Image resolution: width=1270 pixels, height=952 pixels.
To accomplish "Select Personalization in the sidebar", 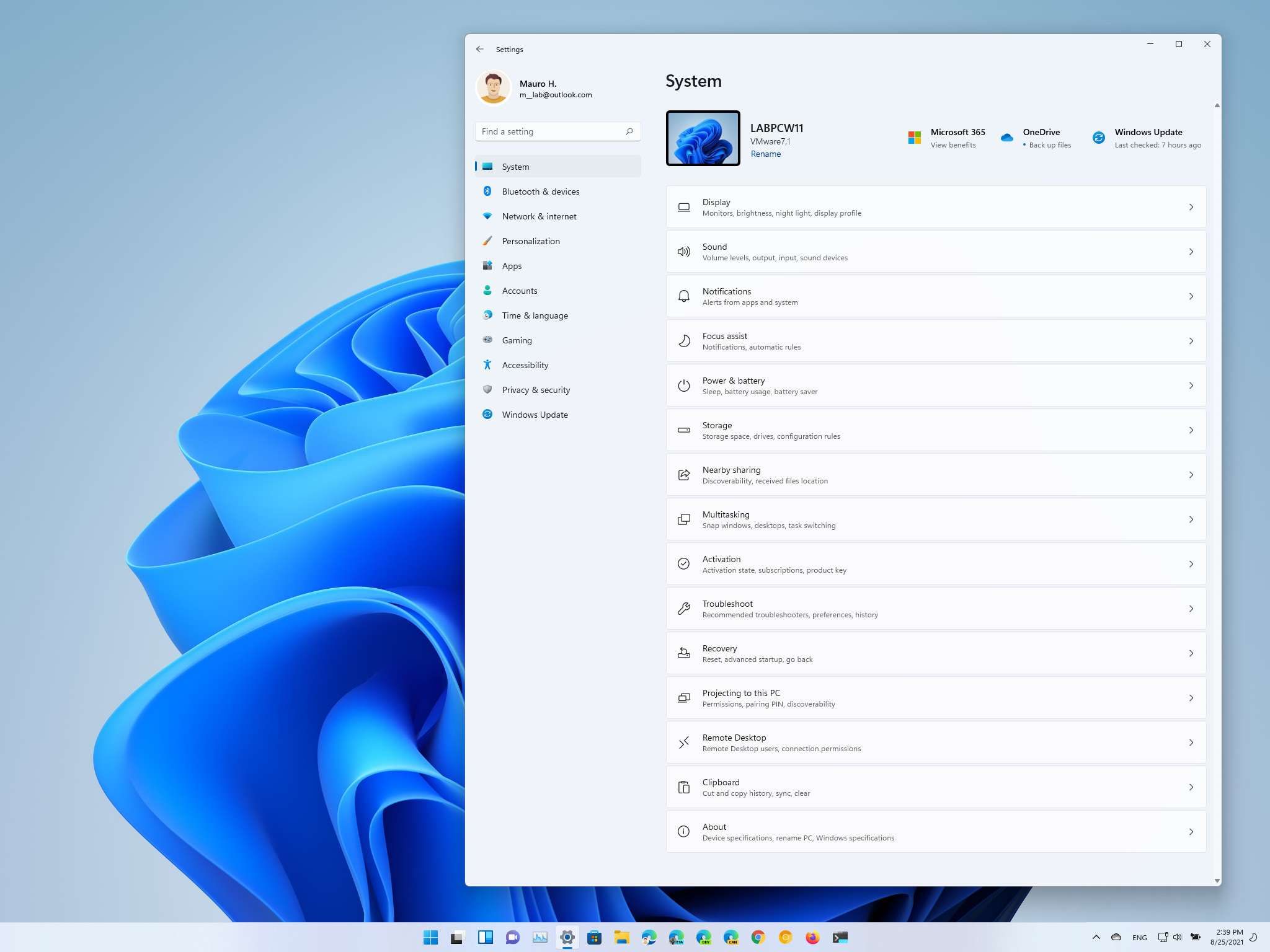I will point(531,241).
